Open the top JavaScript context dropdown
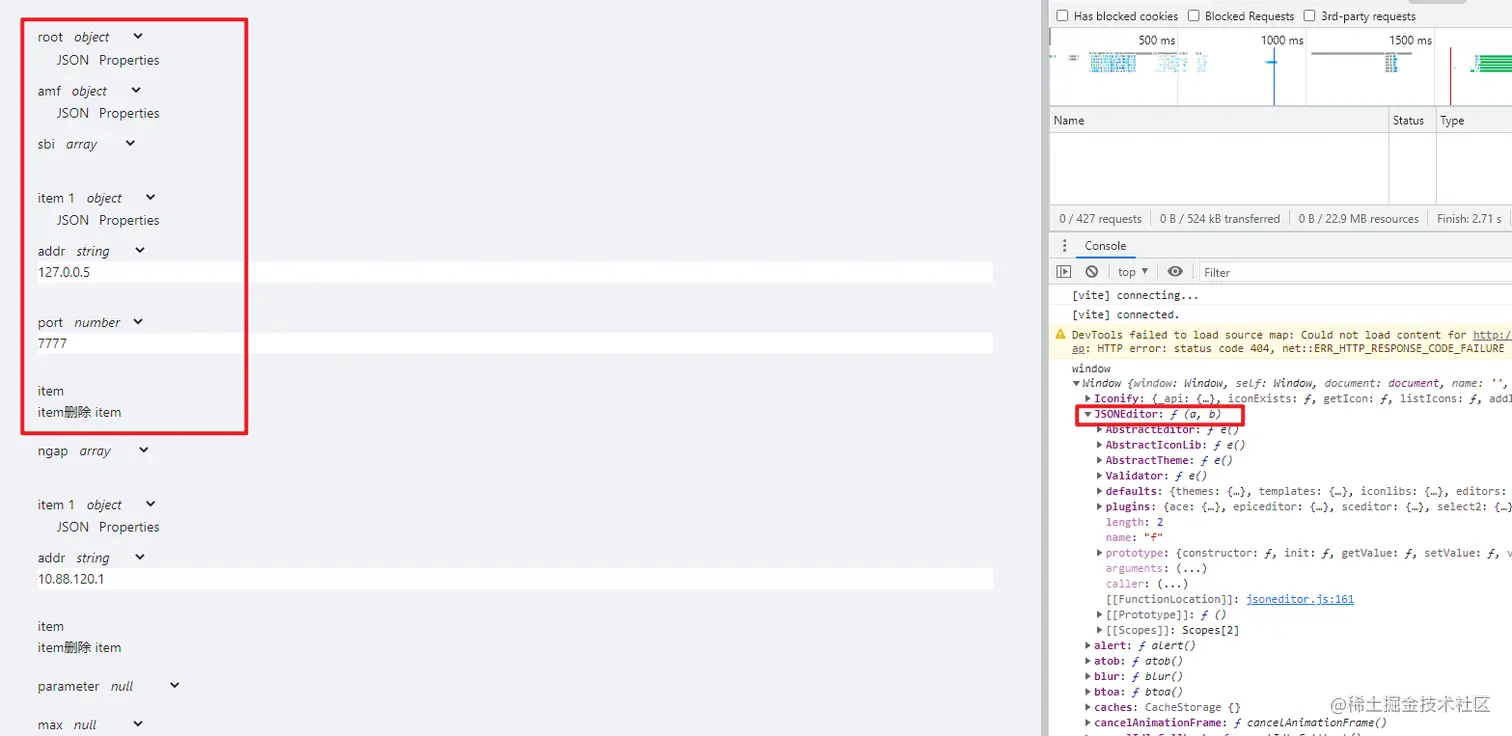Viewport: 1512px width, 736px height. point(1133,272)
